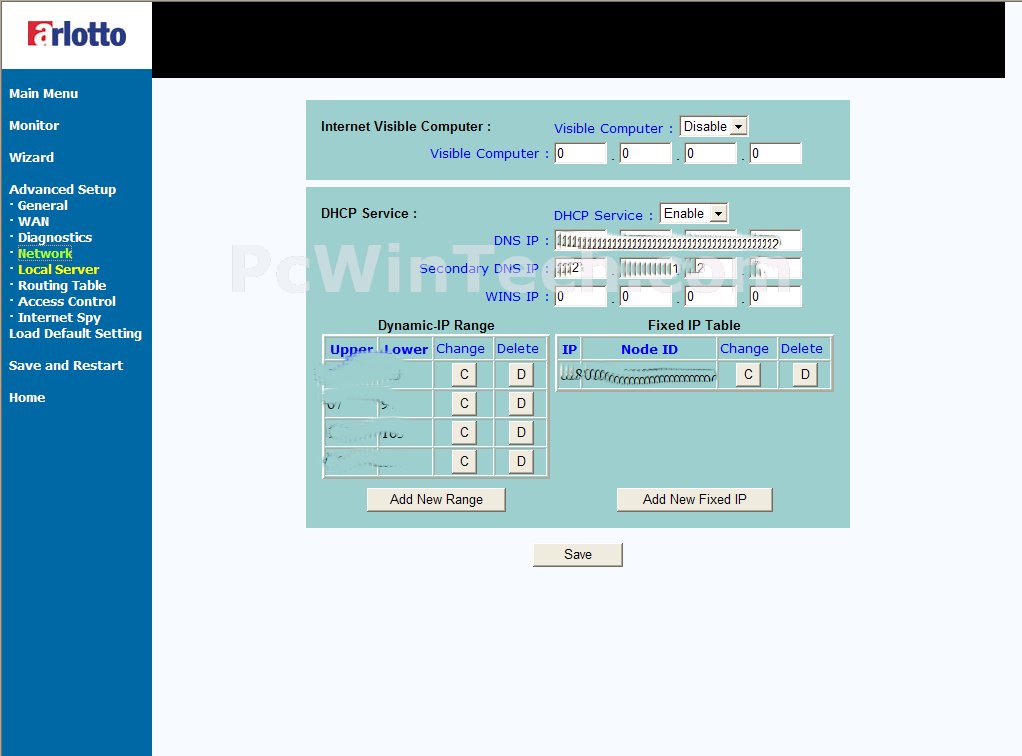Select Network in sidebar
The image size is (1022, 756).
[45, 254]
